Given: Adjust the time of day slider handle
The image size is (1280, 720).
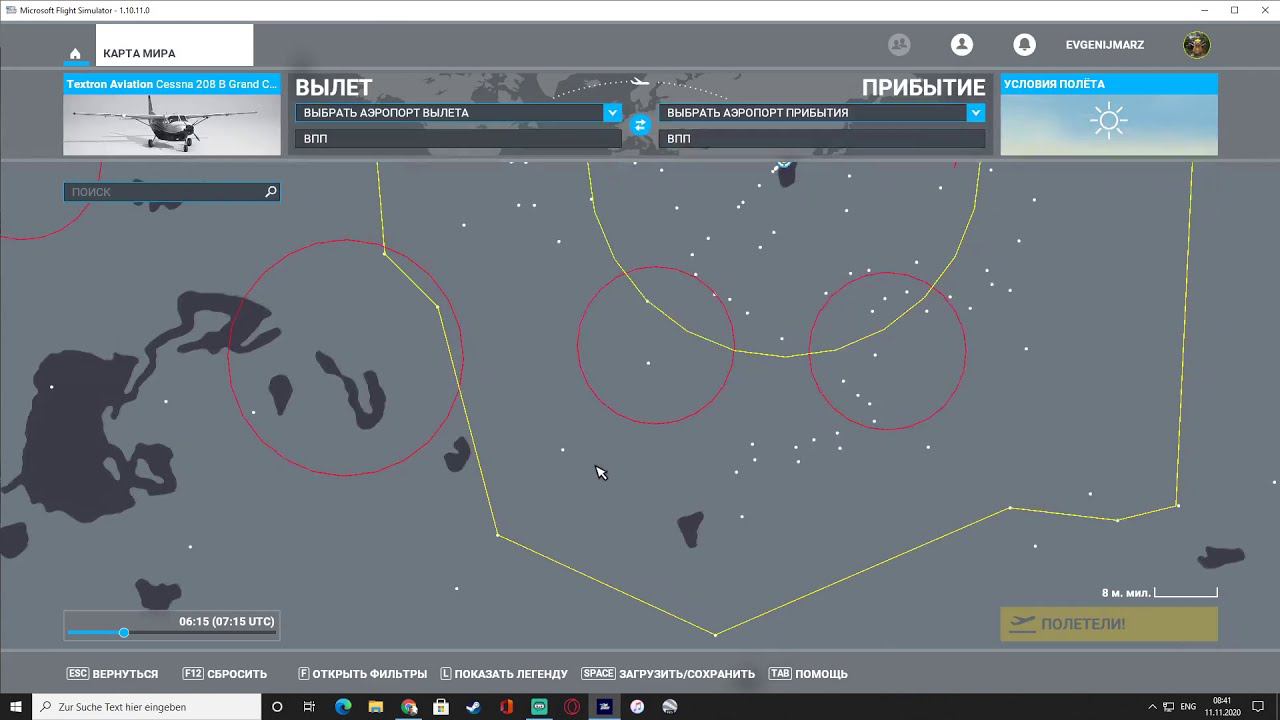Looking at the screenshot, I should (124, 633).
